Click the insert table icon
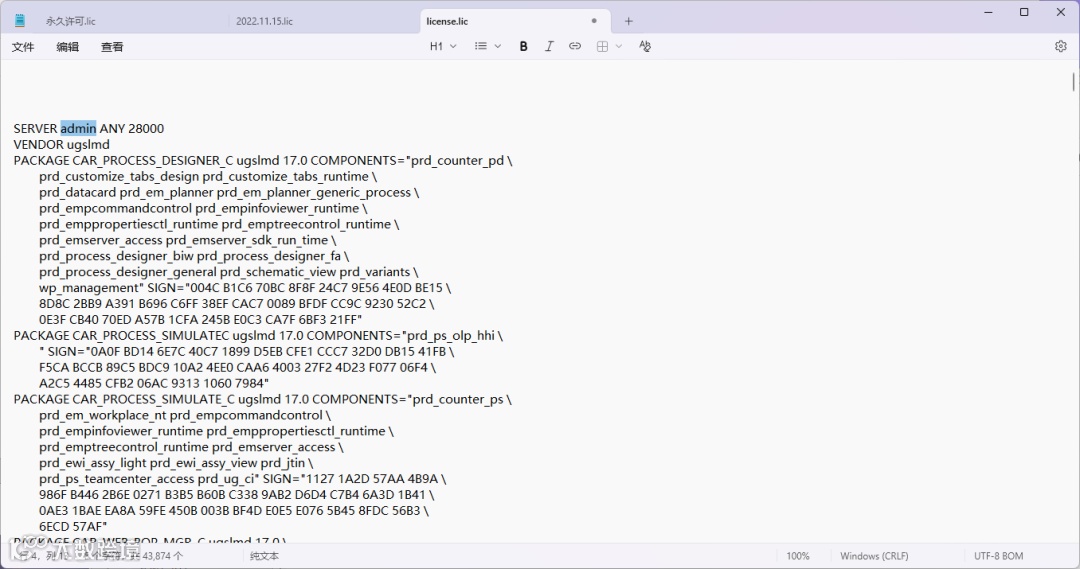The width and height of the screenshot is (1080, 569). [x=602, y=46]
